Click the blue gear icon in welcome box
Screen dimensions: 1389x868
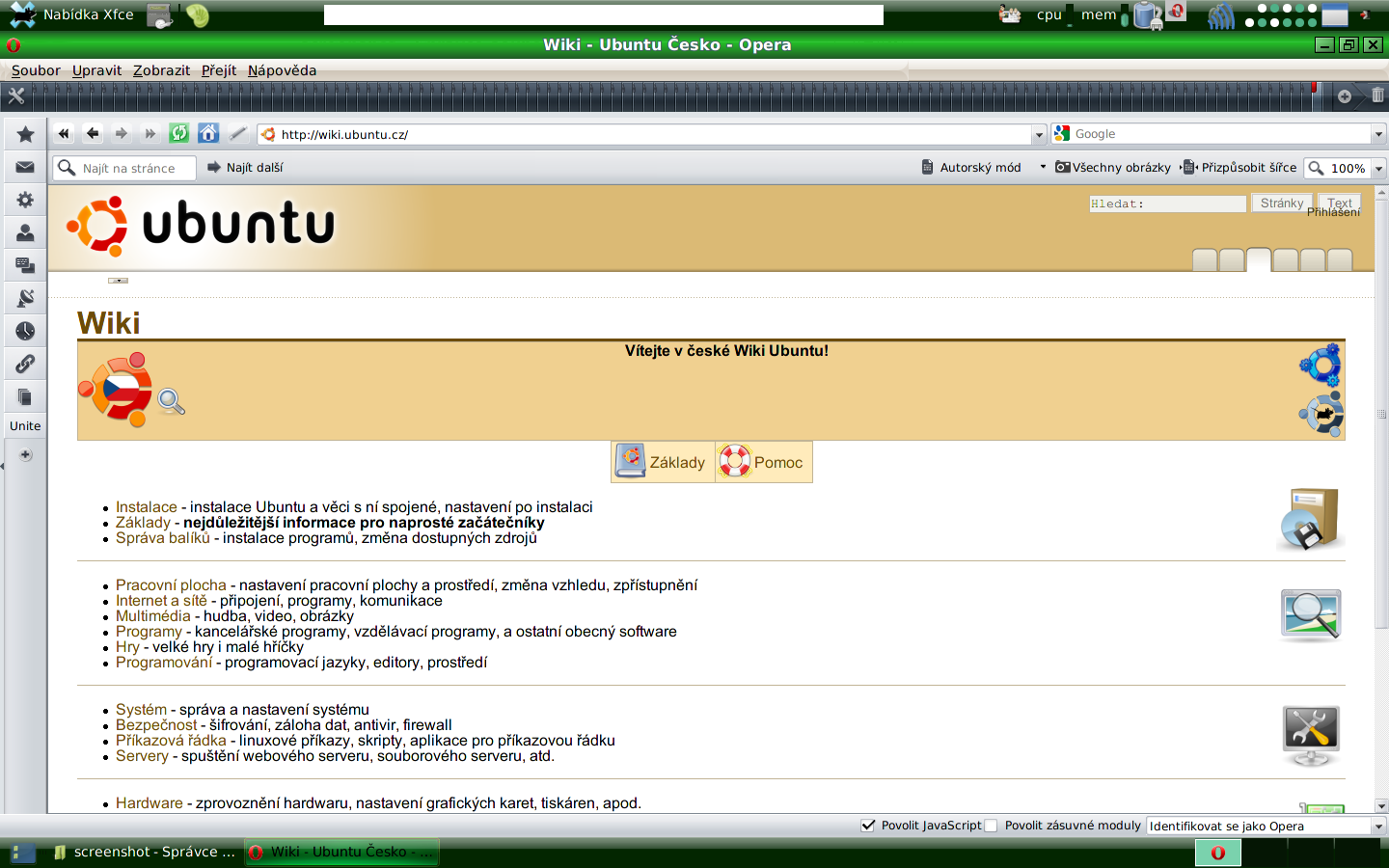click(1321, 365)
